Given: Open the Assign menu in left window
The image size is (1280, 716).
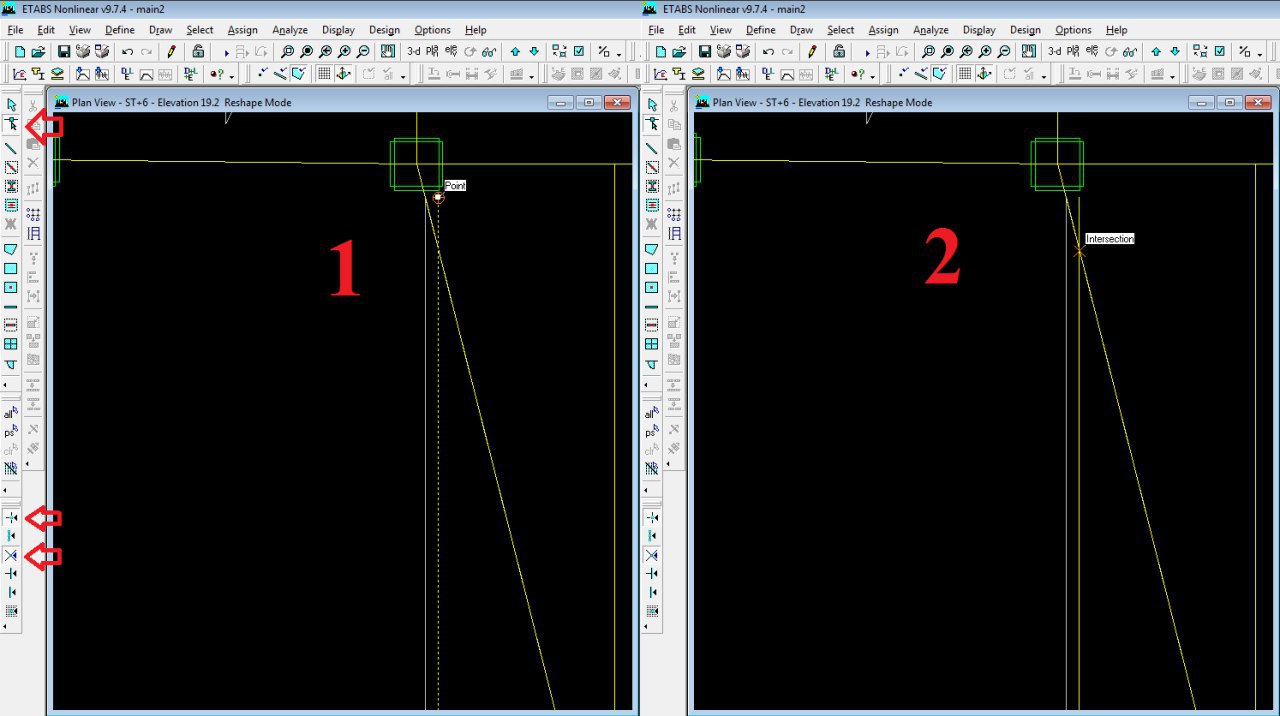Looking at the screenshot, I should 243,30.
